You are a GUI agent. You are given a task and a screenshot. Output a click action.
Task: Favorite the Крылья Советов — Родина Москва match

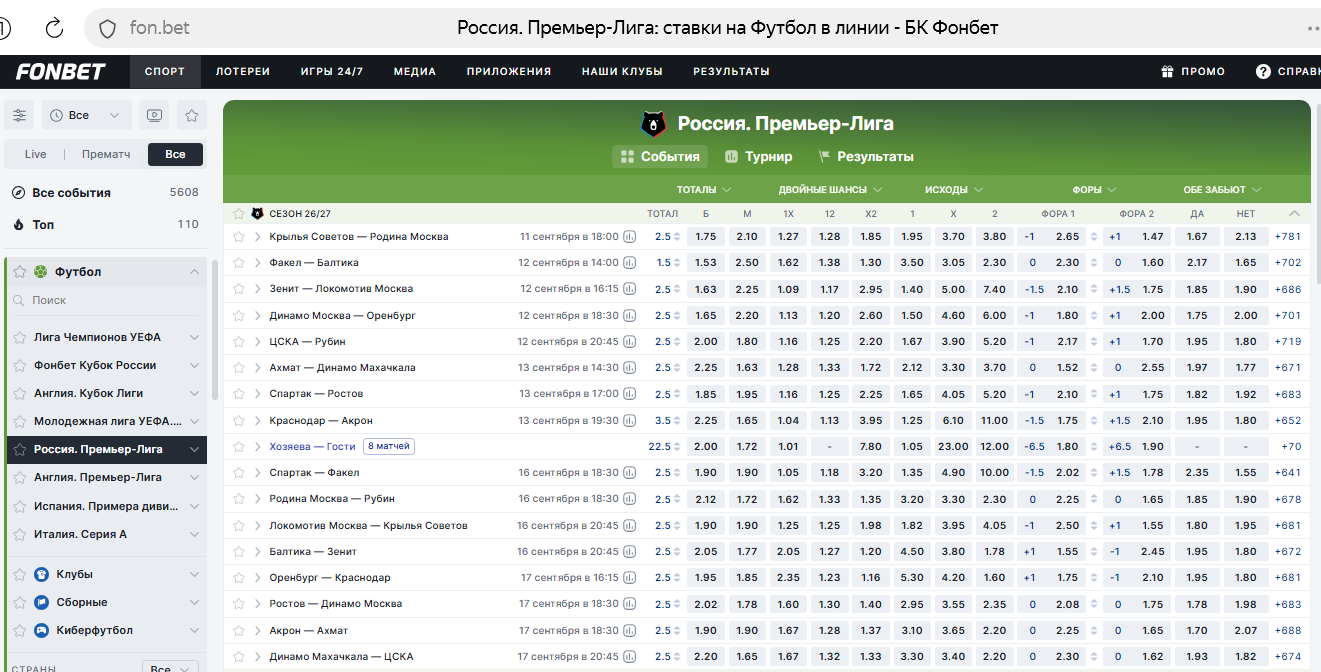[x=238, y=237]
